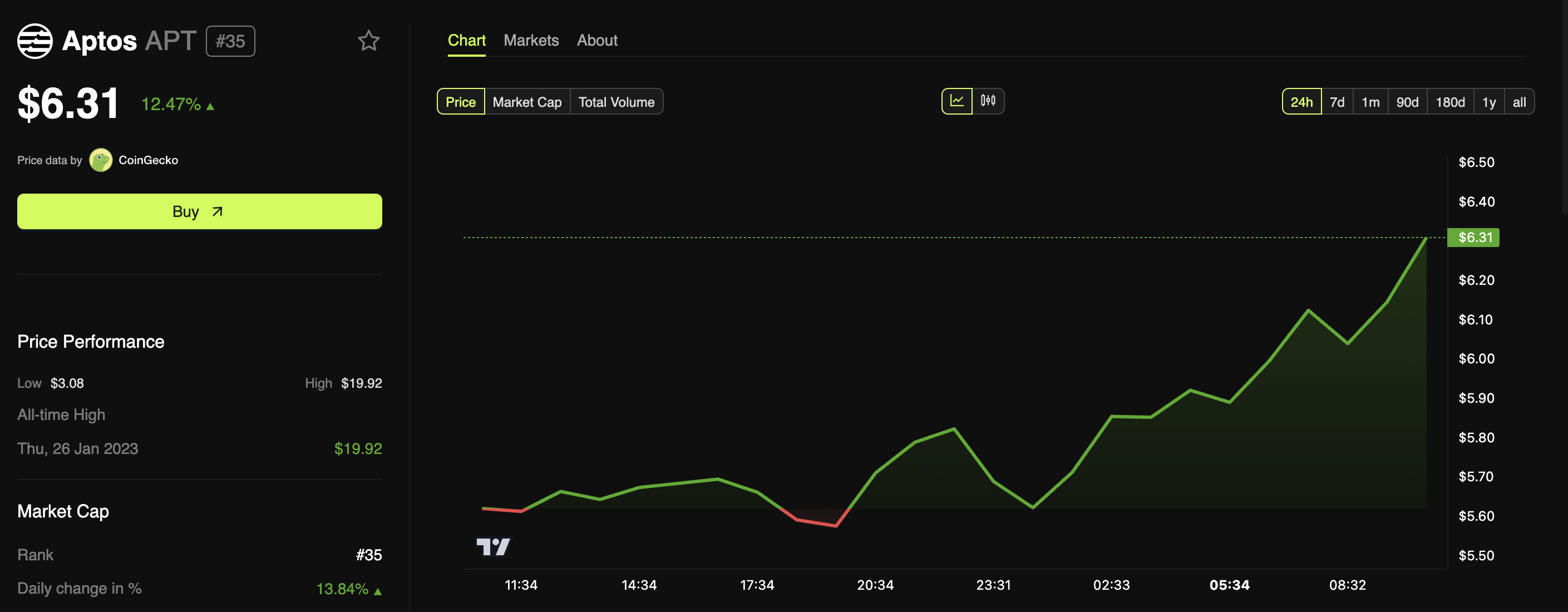
Task: Switch to line chart view icon
Action: (x=957, y=101)
